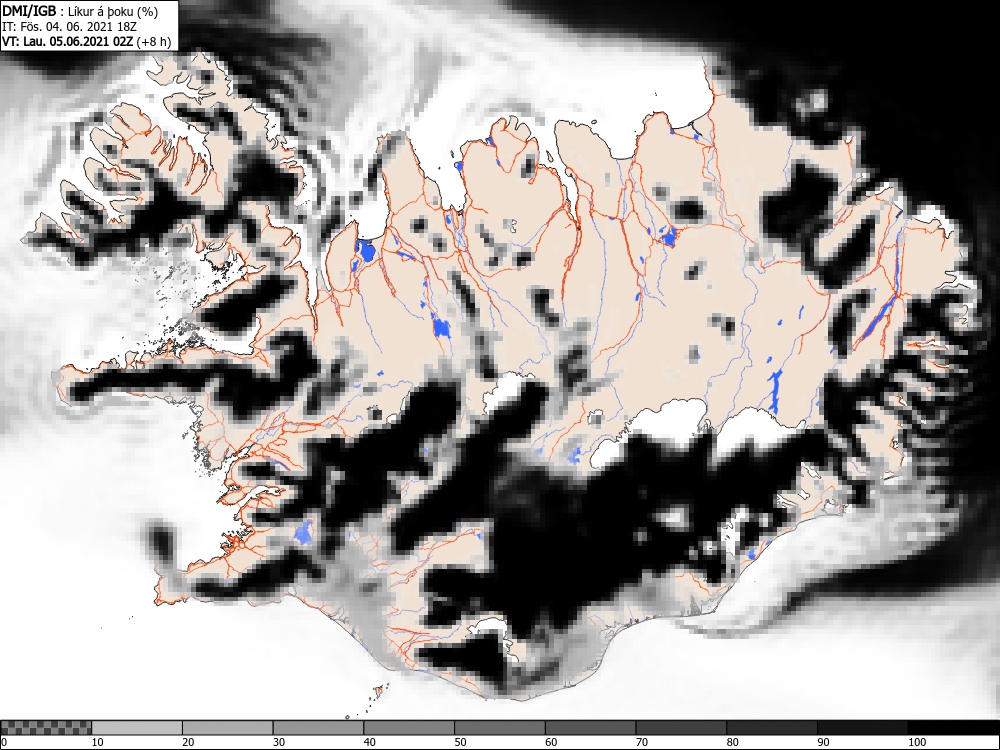This screenshot has width=1000, height=750.
Task: Click the legend label '40'
Action: coord(369,742)
